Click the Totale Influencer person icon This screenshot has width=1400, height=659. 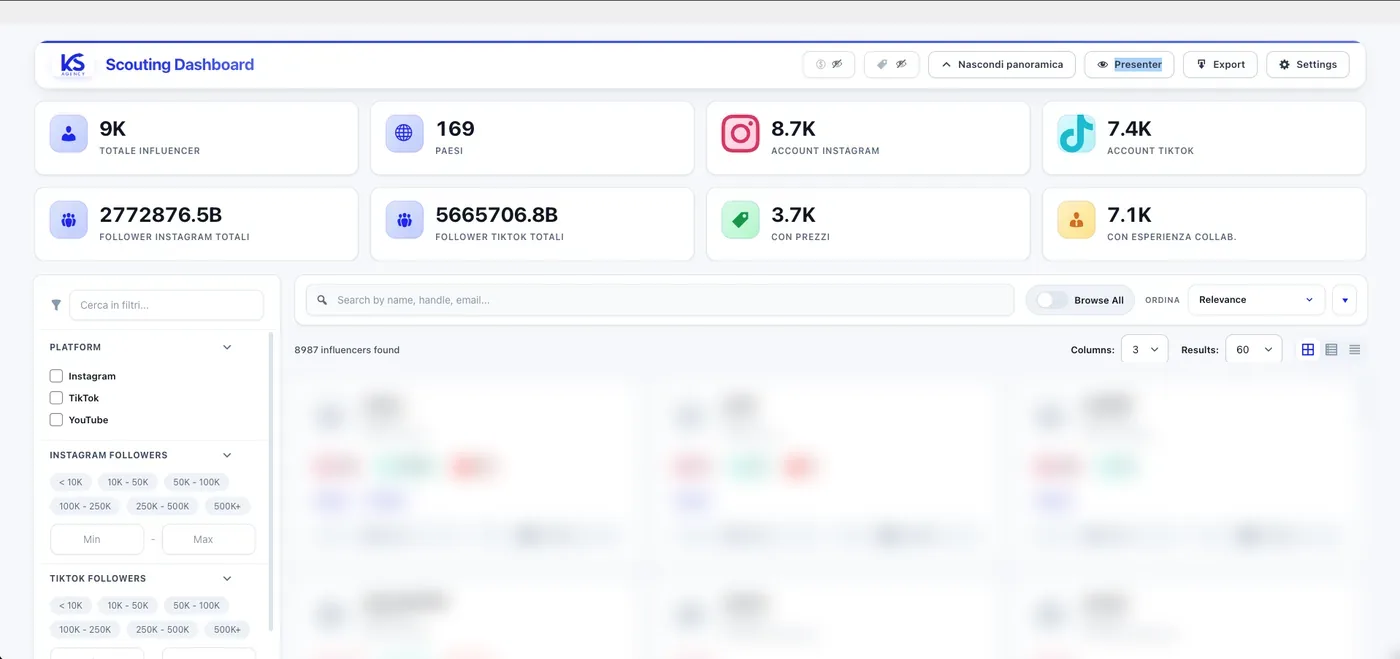tap(68, 133)
